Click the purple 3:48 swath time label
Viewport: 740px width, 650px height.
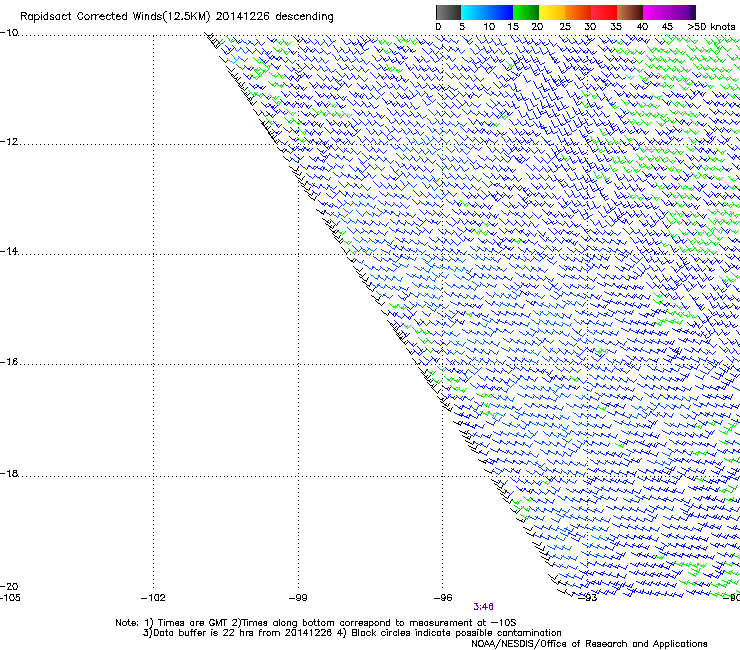click(483, 607)
